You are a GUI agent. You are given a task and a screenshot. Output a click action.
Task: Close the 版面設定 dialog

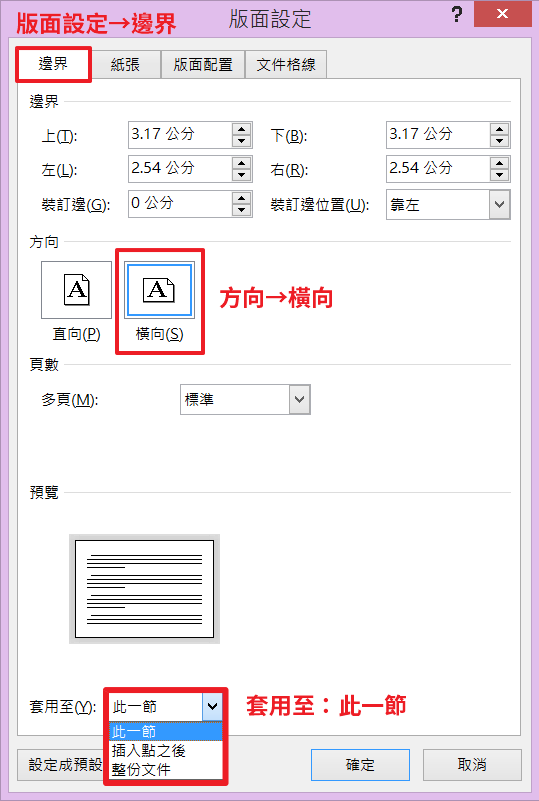502,14
